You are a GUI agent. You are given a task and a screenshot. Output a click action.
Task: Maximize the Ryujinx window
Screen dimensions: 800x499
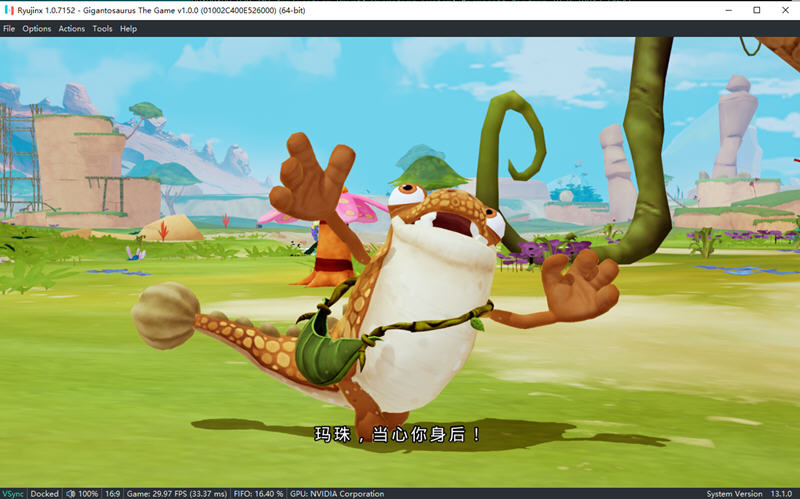pyautogui.click(x=757, y=10)
